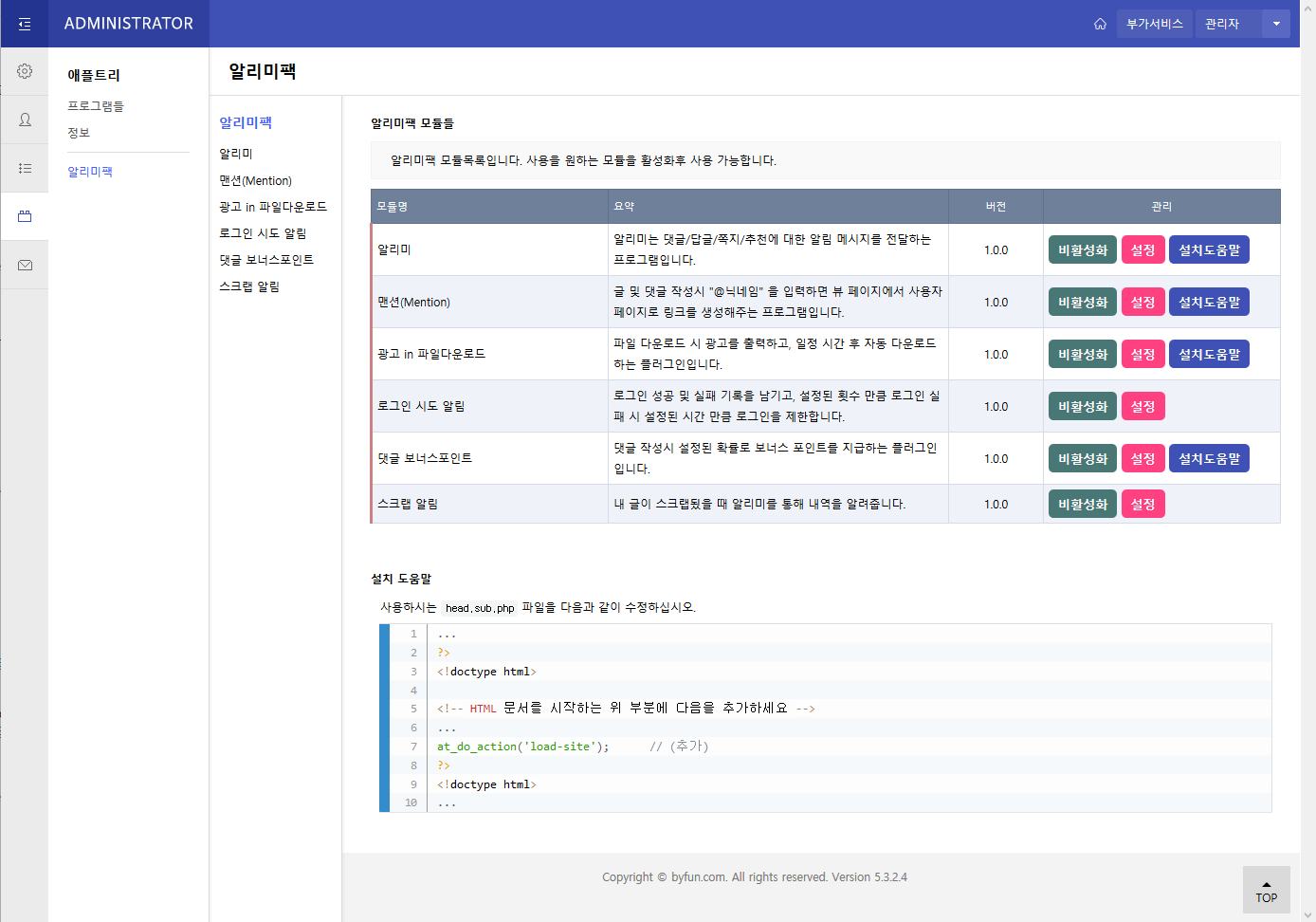Open 로그인 시도 알림 submenu item
Screen dimensions: 1316x922
click(x=263, y=233)
